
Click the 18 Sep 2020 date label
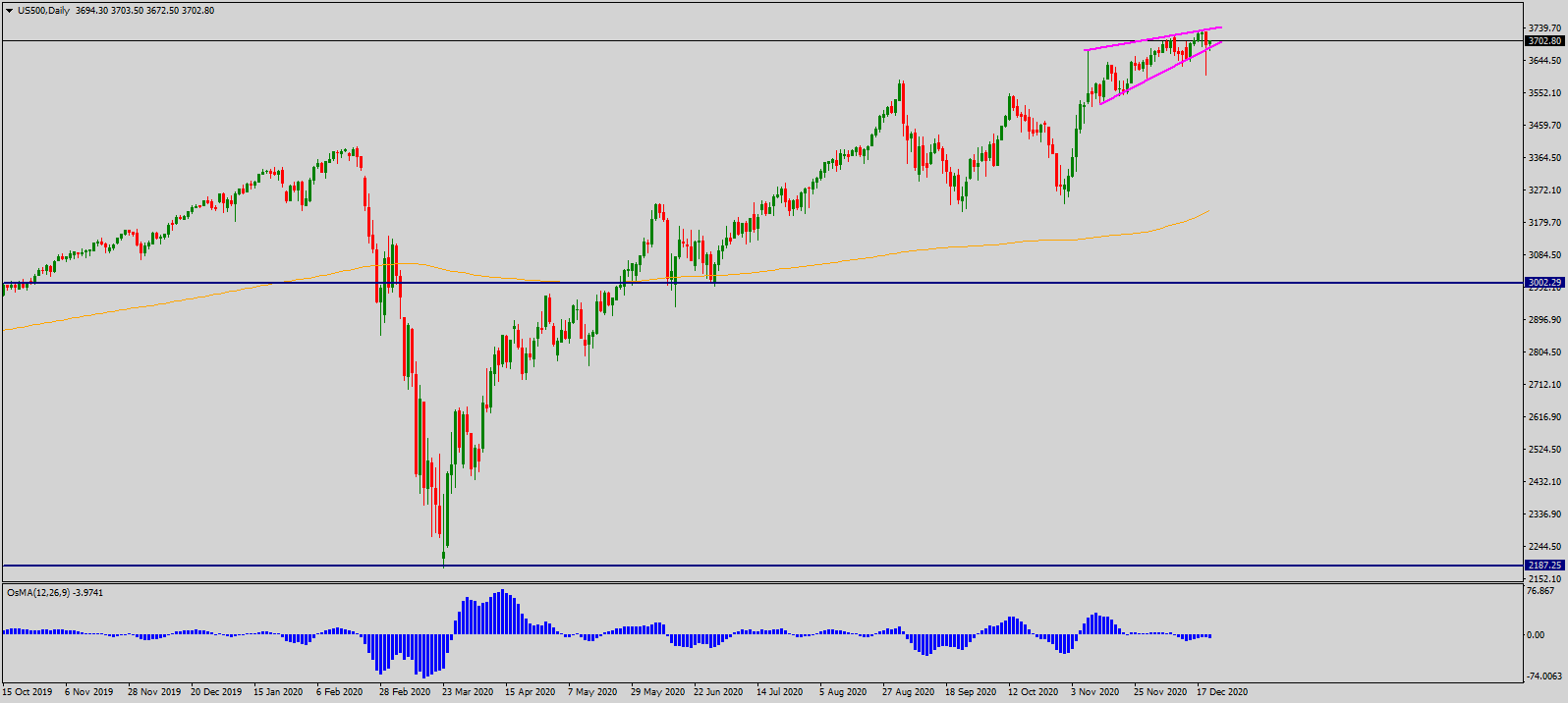click(971, 692)
